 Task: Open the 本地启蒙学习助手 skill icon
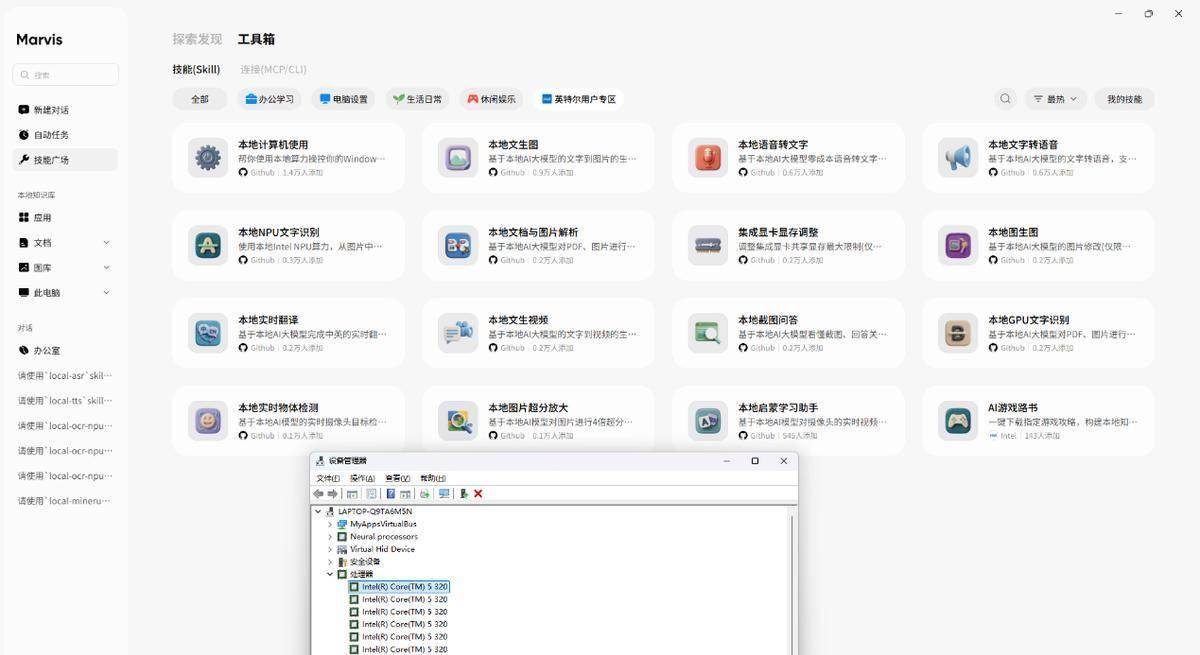click(x=708, y=421)
